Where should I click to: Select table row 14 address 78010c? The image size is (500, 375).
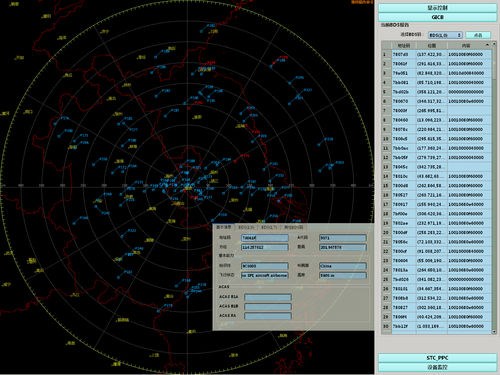tap(436, 176)
